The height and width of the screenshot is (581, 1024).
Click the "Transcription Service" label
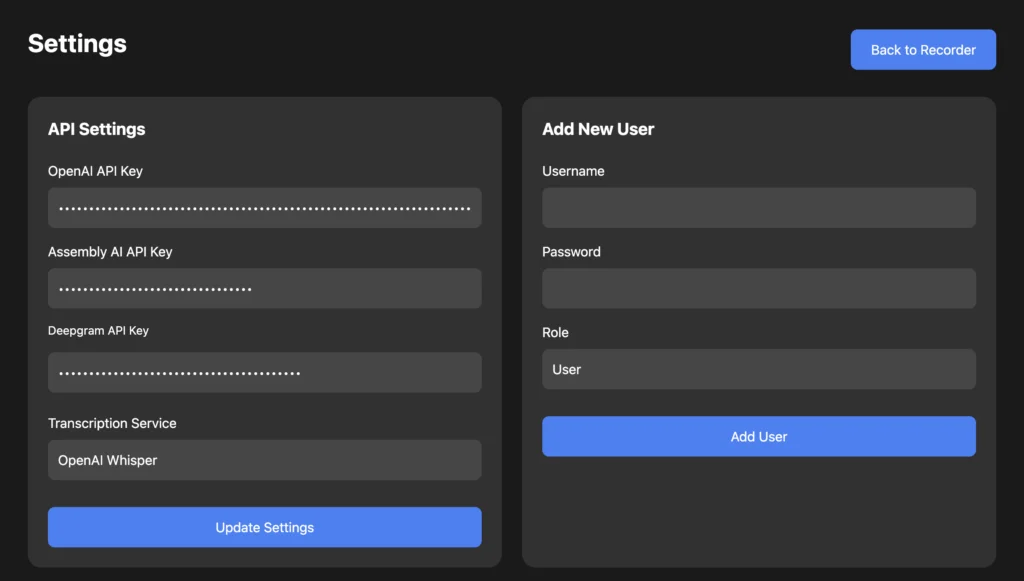(x=112, y=423)
